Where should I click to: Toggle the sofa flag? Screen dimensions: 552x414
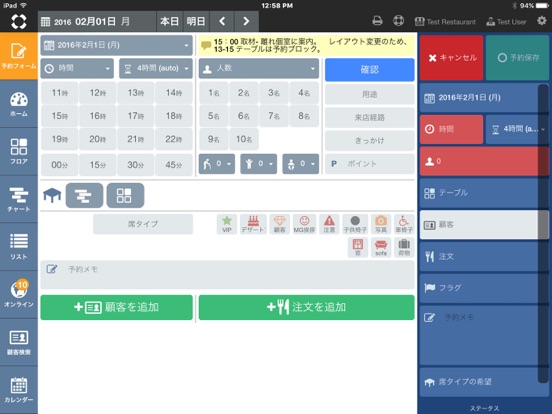[x=381, y=247]
